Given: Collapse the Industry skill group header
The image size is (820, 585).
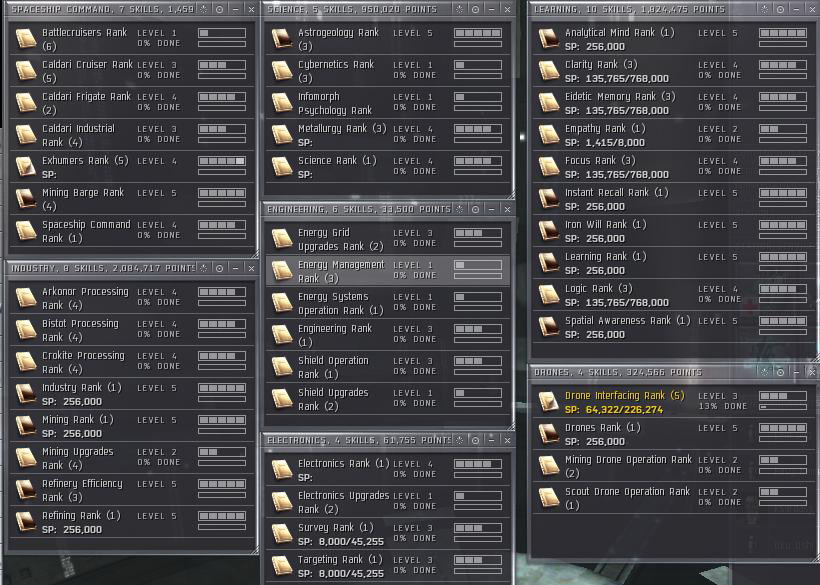Looking at the screenshot, I should tap(103, 268).
